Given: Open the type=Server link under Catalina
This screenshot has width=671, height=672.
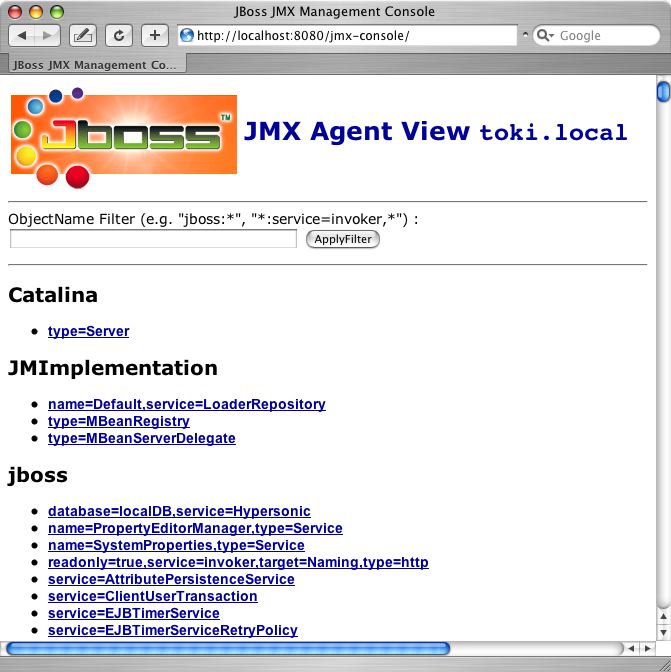Looking at the screenshot, I should pos(88,331).
